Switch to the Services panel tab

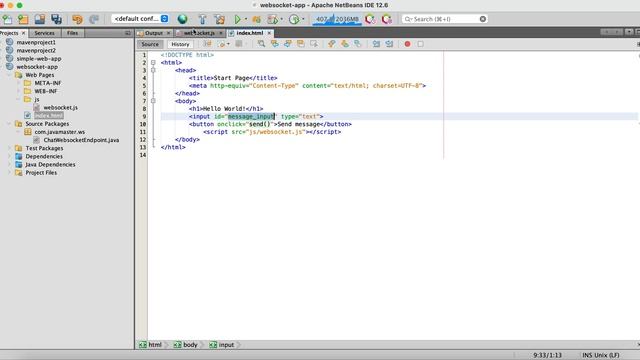[44, 33]
